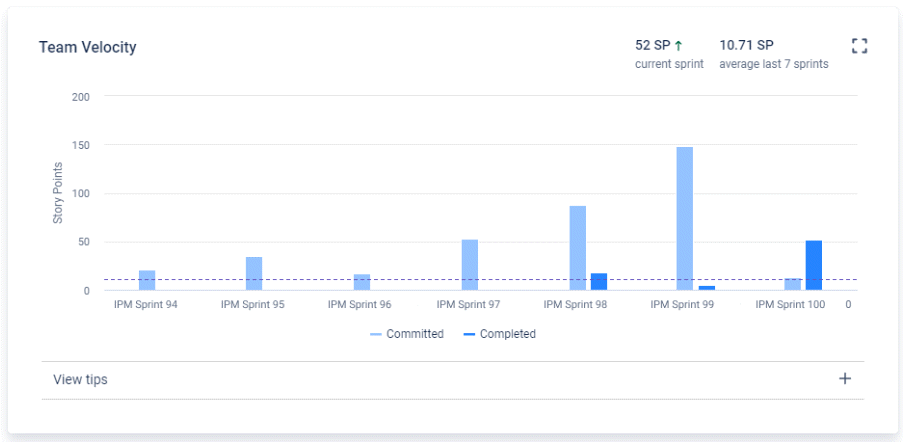The width and height of the screenshot is (903, 442).
Task: Click the Team Velocity title
Action: pos(87,47)
